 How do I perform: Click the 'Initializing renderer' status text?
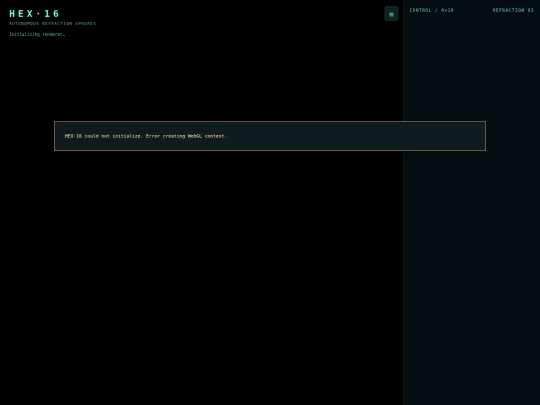click(37, 34)
